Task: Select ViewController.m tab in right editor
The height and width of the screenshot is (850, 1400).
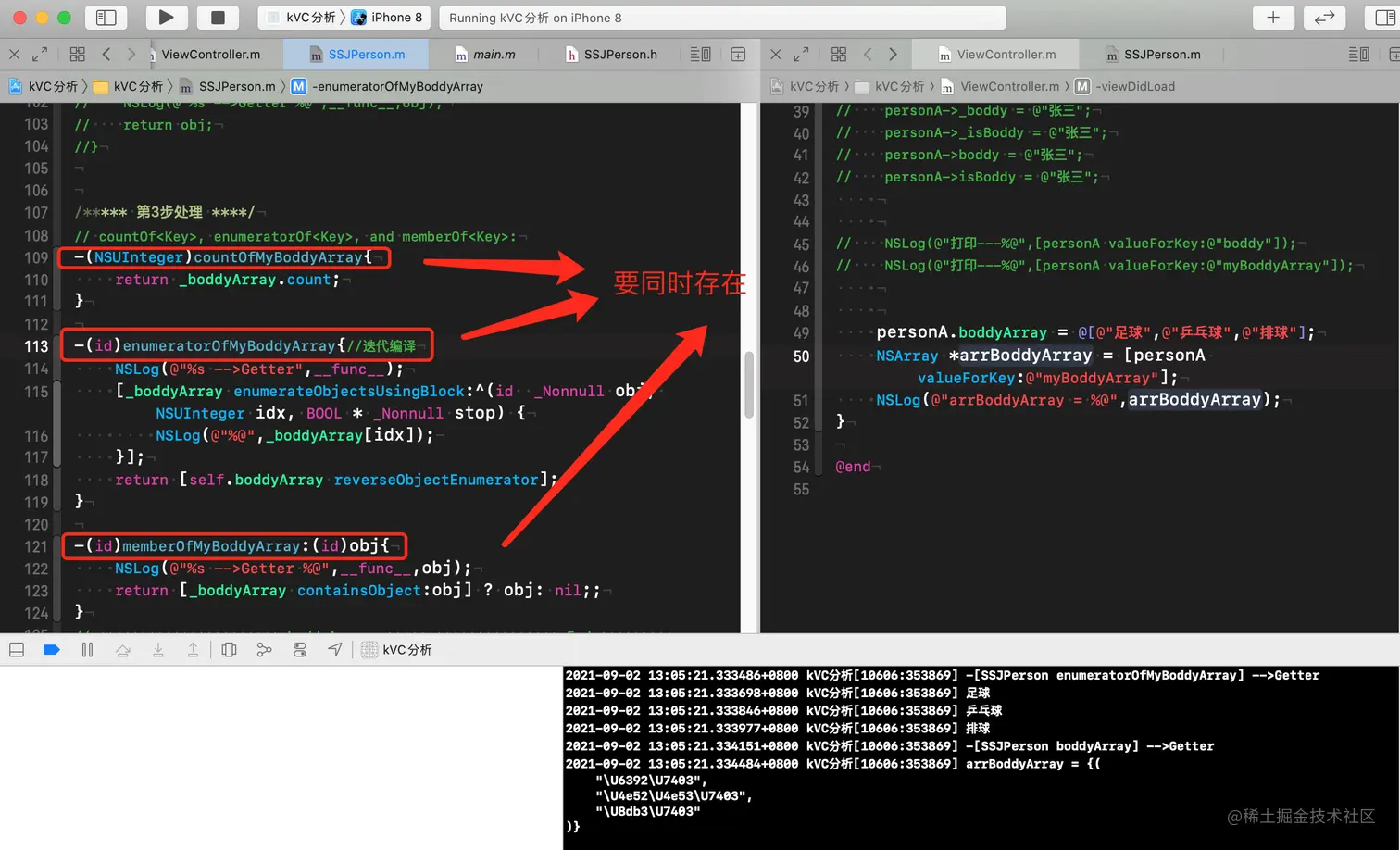Action: [x=996, y=55]
